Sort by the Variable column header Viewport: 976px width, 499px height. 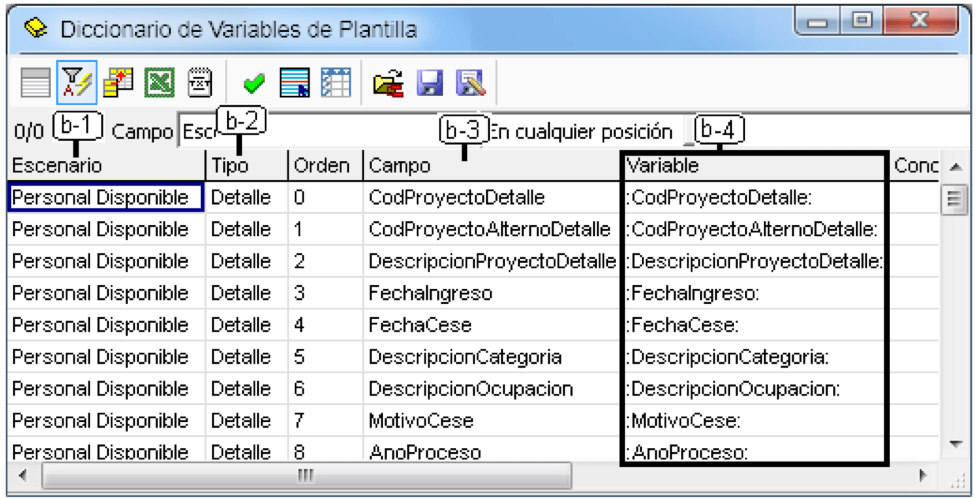pyautogui.click(x=755, y=166)
